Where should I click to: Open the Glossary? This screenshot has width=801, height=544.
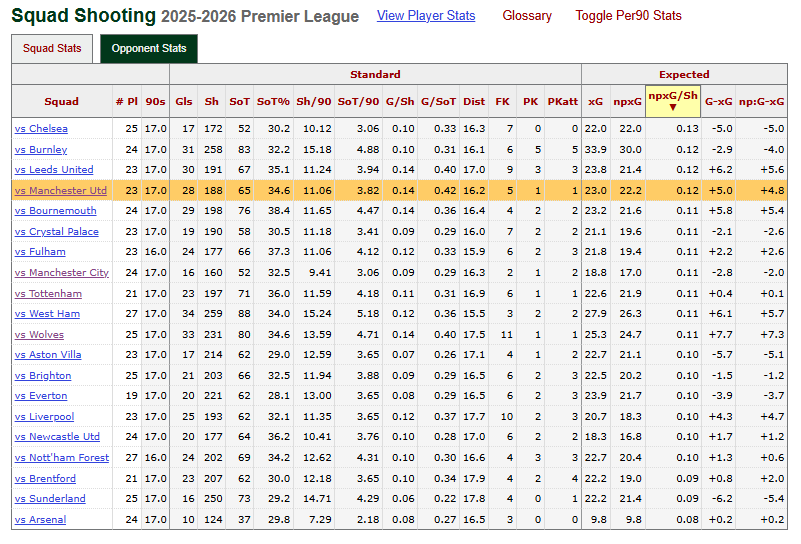coord(527,16)
